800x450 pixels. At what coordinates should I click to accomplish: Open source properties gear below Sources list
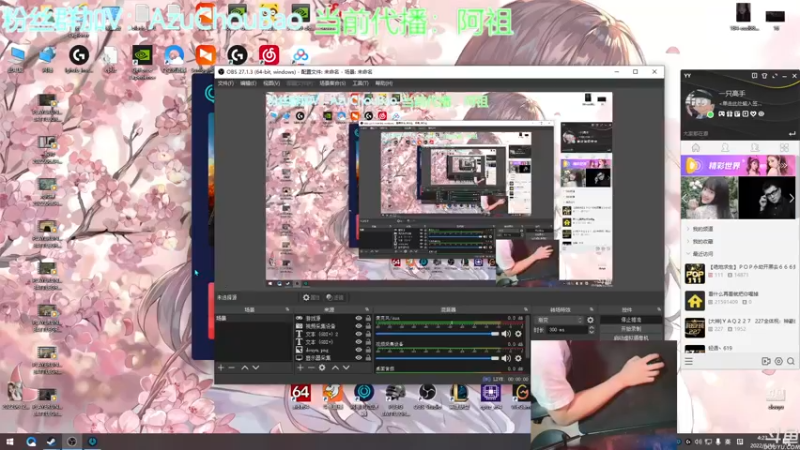[x=322, y=367]
